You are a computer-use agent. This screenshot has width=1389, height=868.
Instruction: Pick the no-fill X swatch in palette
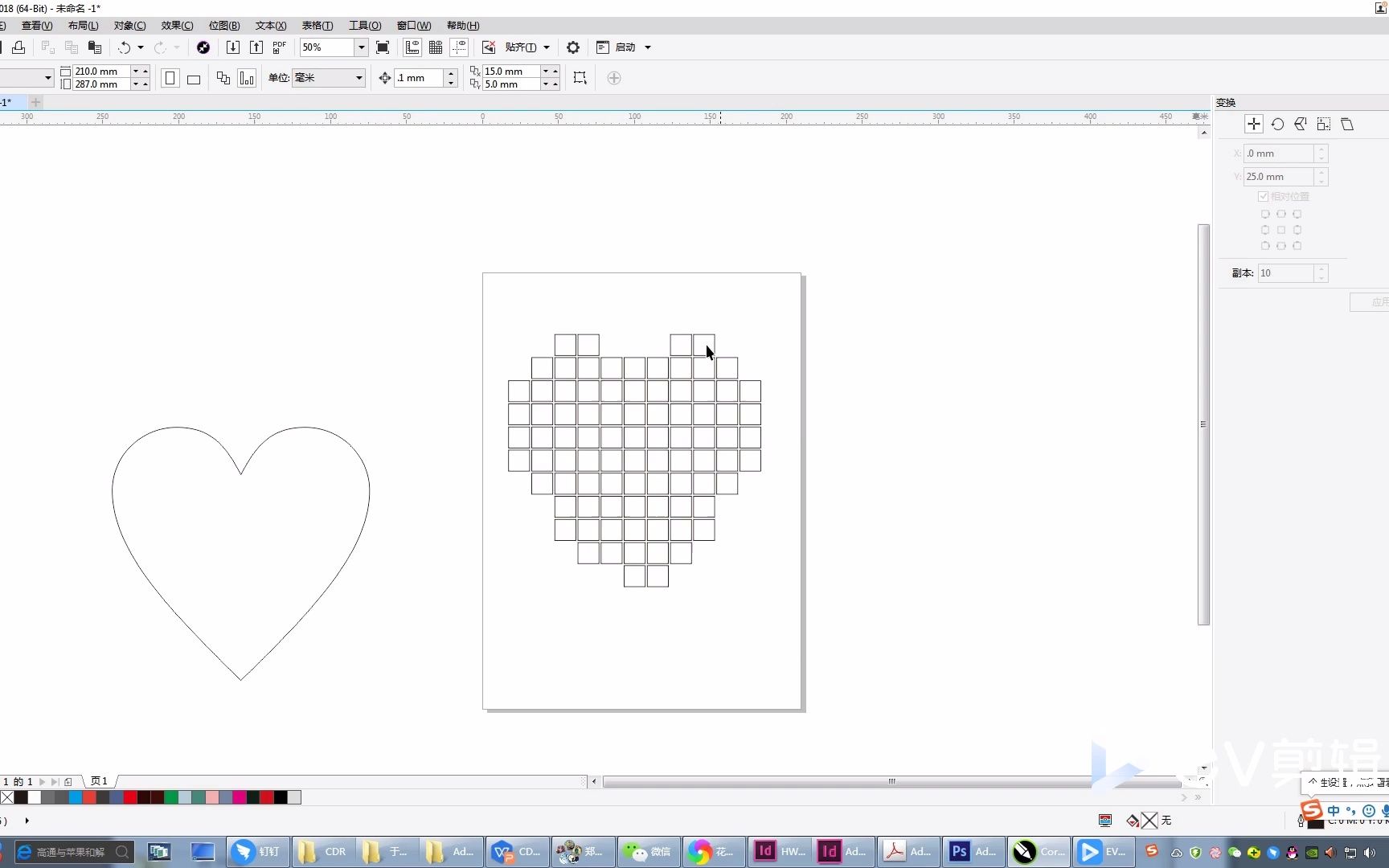click(x=7, y=797)
